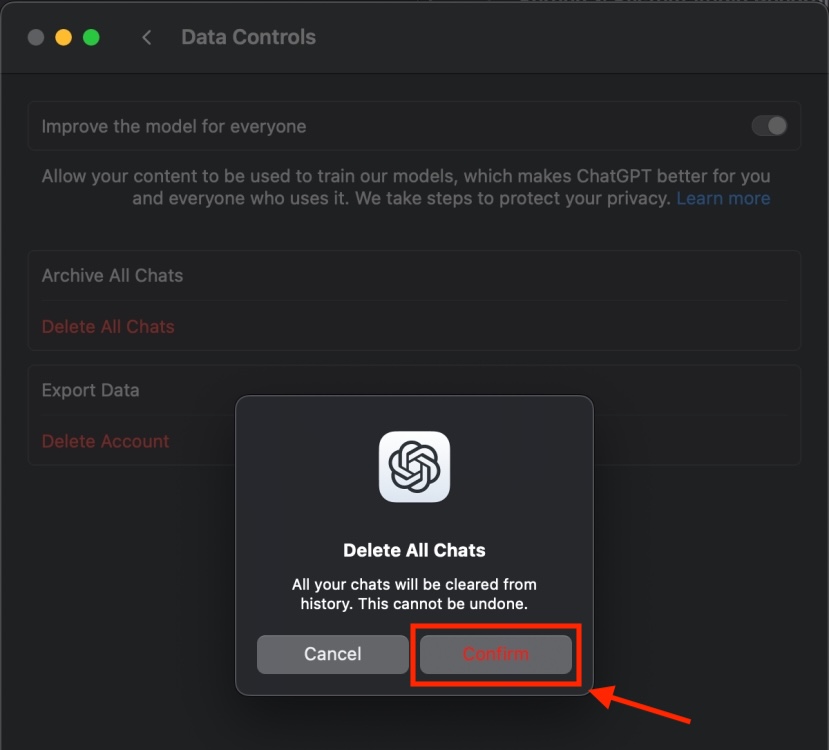This screenshot has width=829, height=750.
Task: Disable the Improve the model for everyone switch
Action: (768, 125)
